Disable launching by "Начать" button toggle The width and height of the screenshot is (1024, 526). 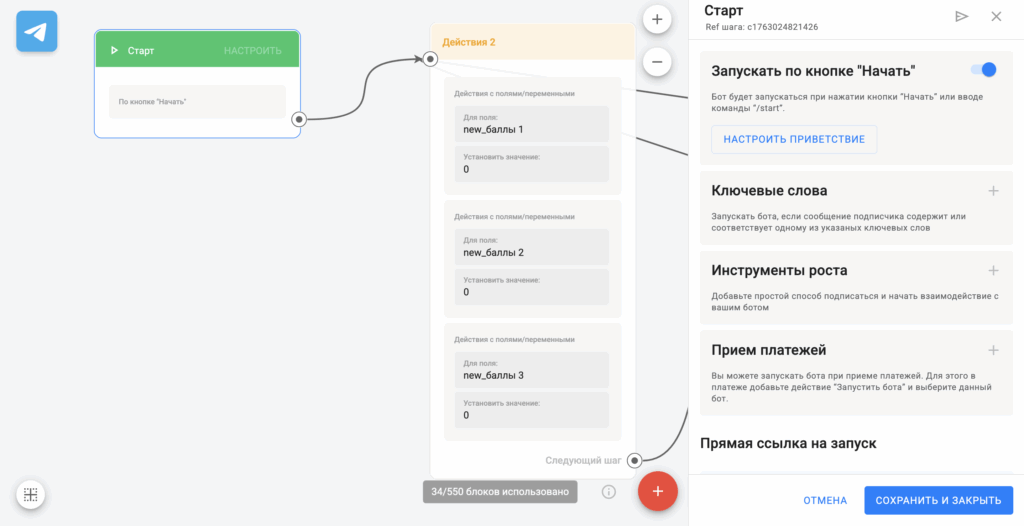[984, 69]
